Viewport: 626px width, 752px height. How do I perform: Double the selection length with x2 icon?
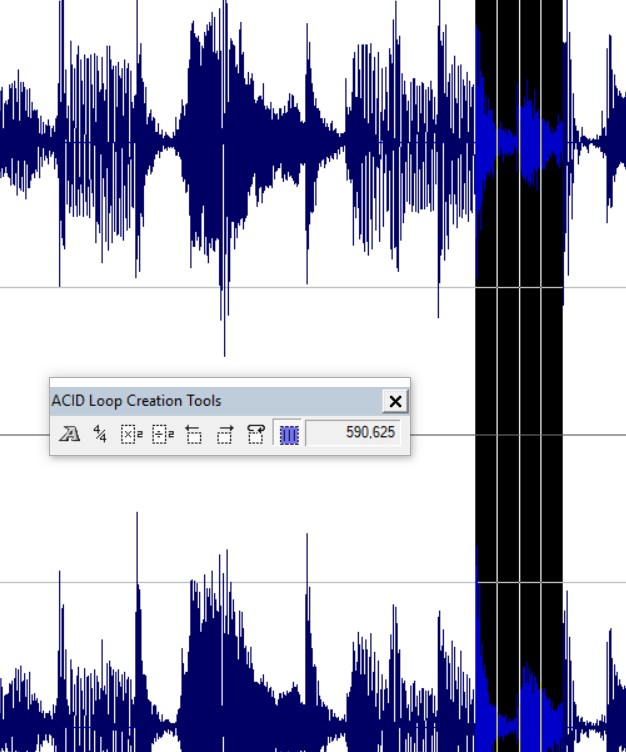(x=131, y=434)
